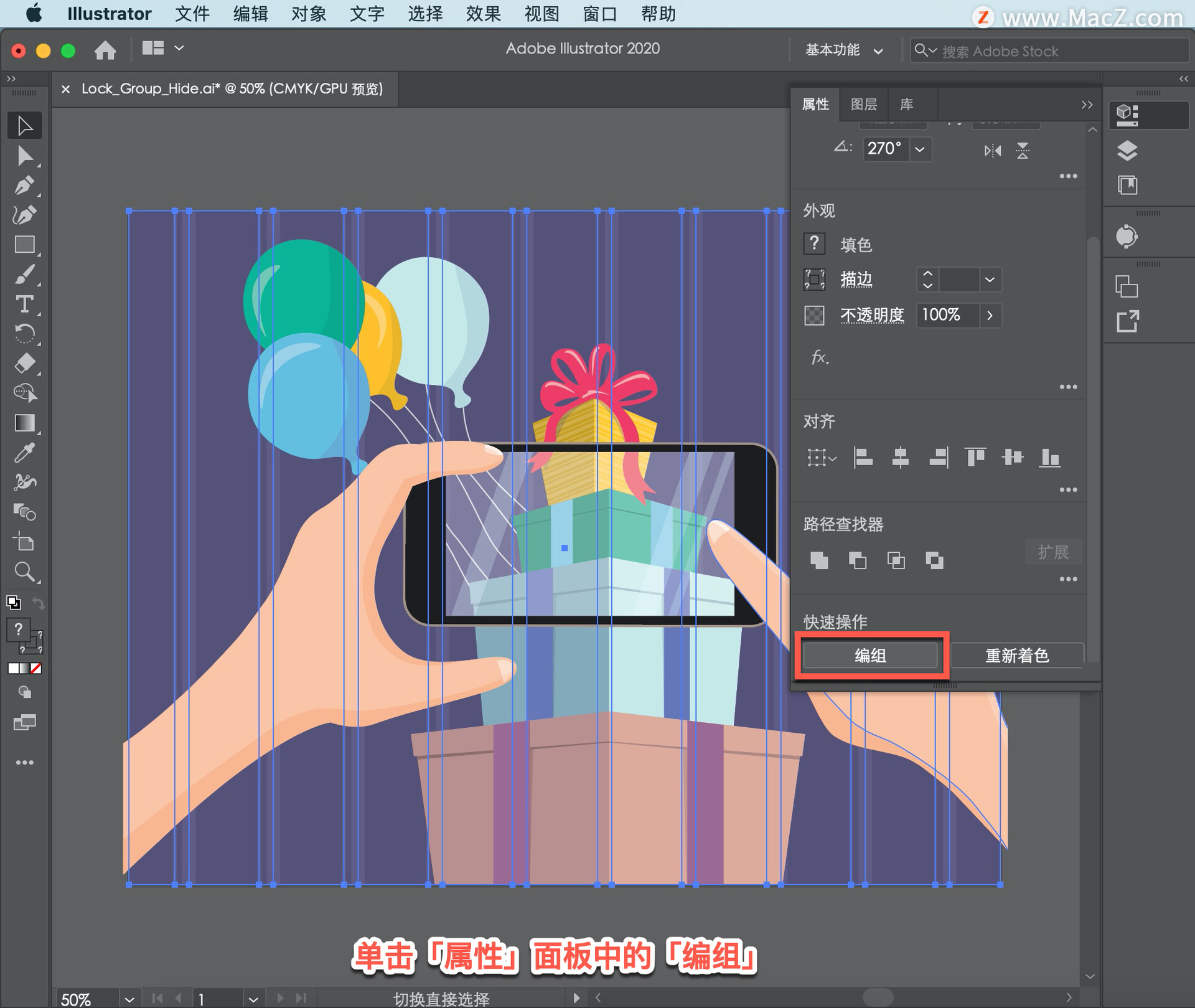The width and height of the screenshot is (1195, 1008).
Task: Swap fill and stroke colors in toolbar
Action: click(37, 601)
